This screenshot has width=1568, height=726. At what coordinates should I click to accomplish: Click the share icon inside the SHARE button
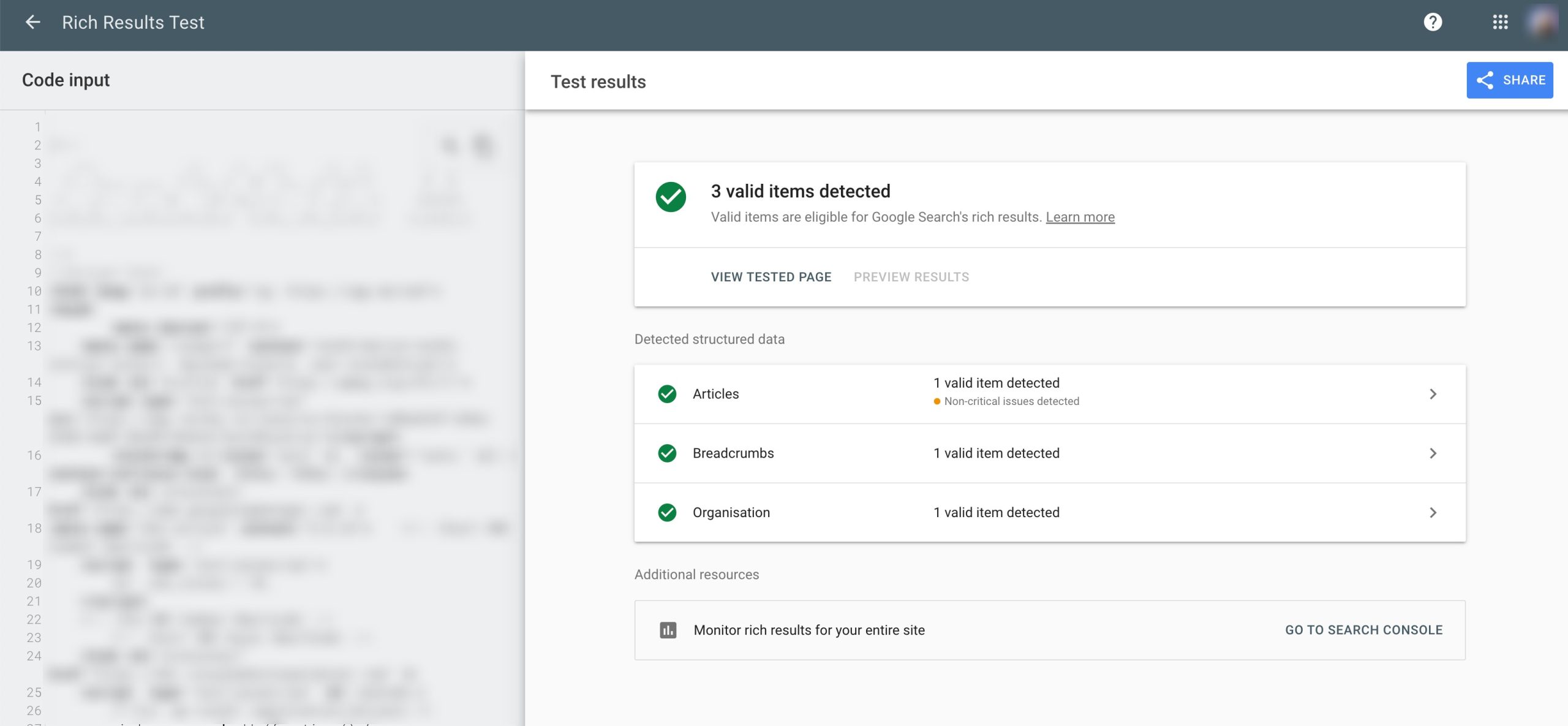1485,80
